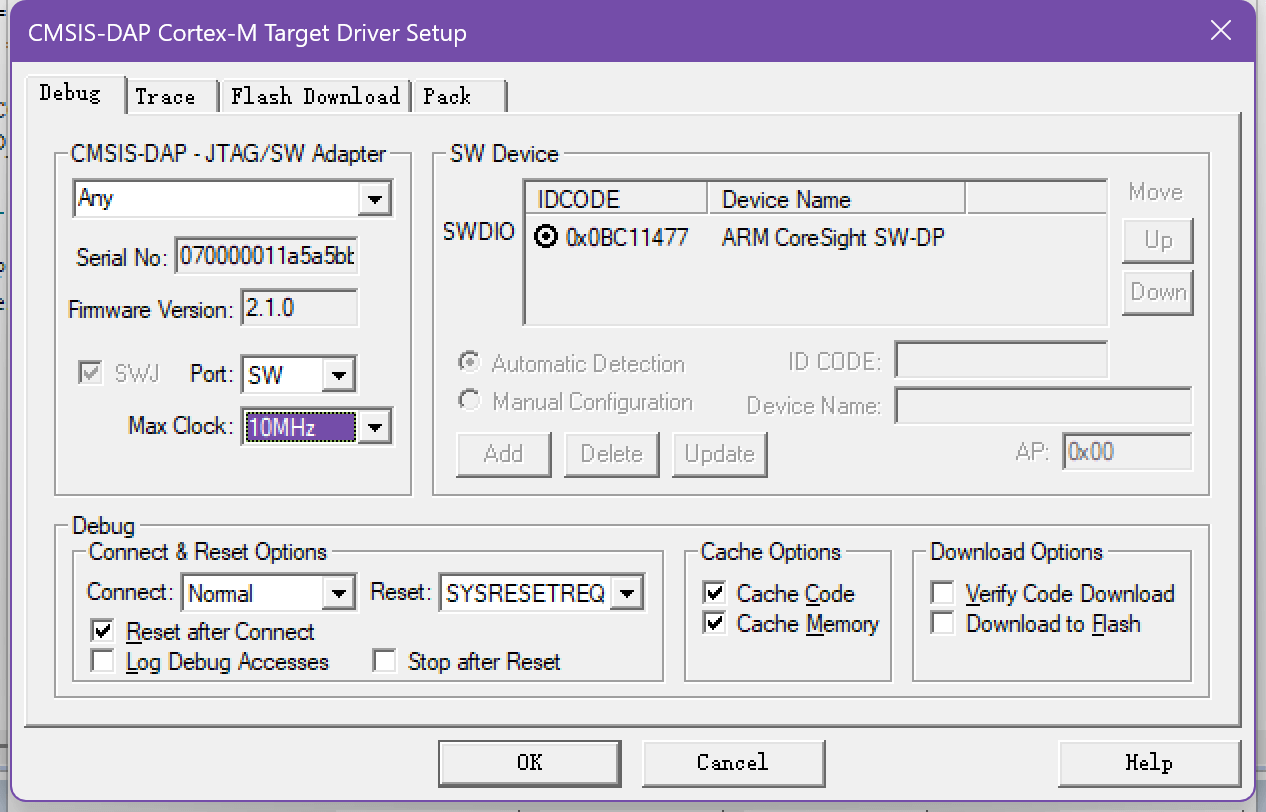Open the Flash Download tab

(315, 96)
